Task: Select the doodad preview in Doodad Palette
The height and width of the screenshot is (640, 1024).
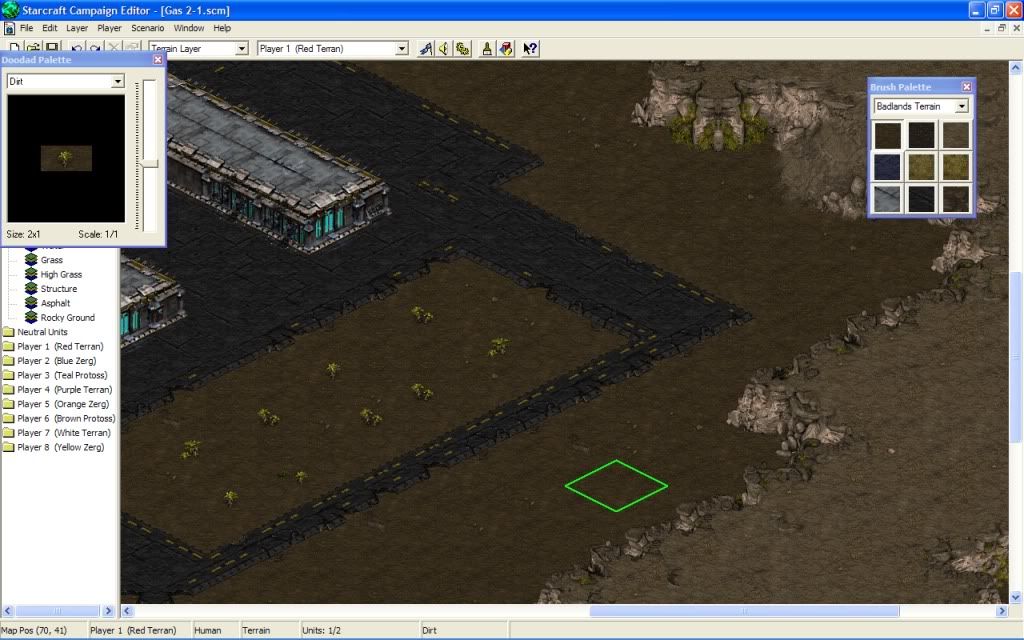Action: (x=66, y=158)
